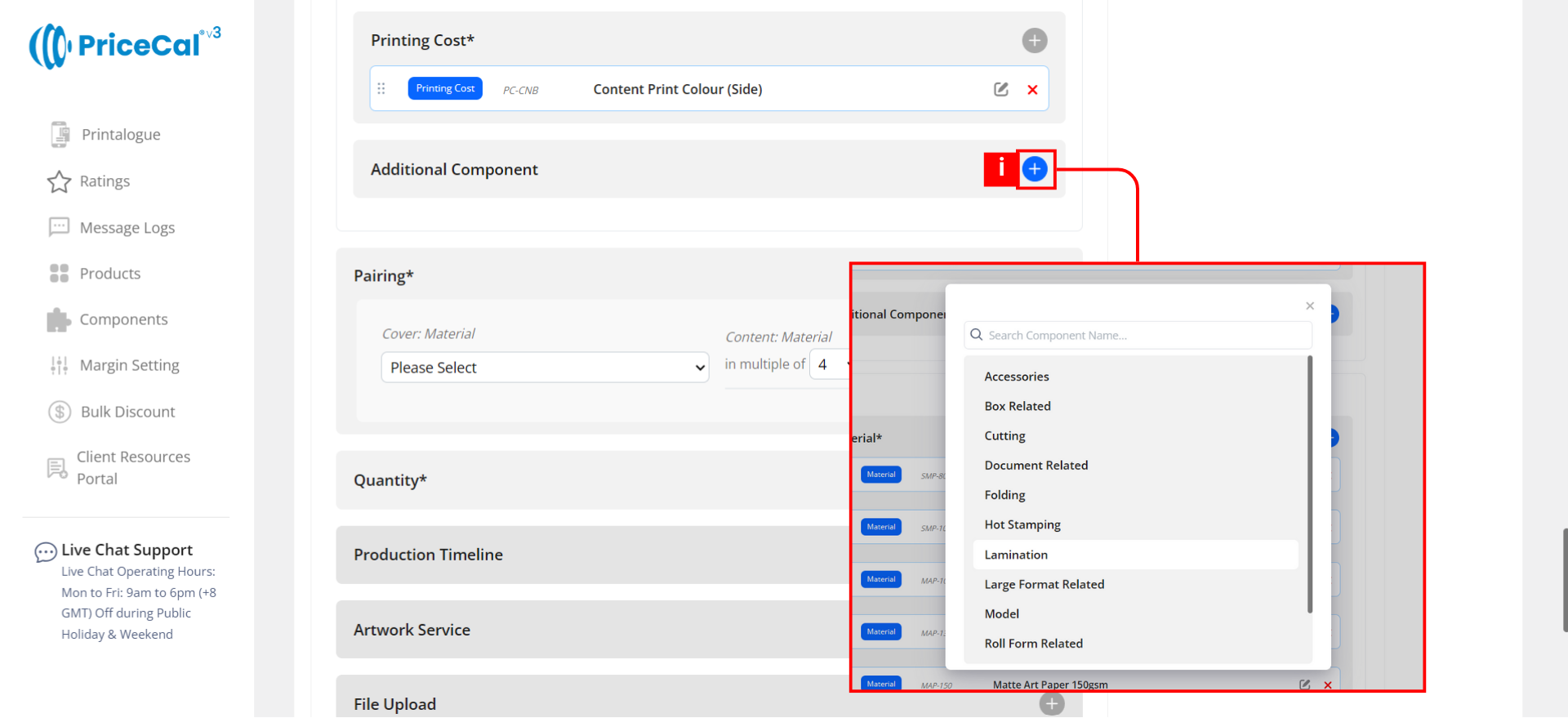Open Bulk Discount from sidebar
The width and height of the screenshot is (1568, 718).
point(127,412)
